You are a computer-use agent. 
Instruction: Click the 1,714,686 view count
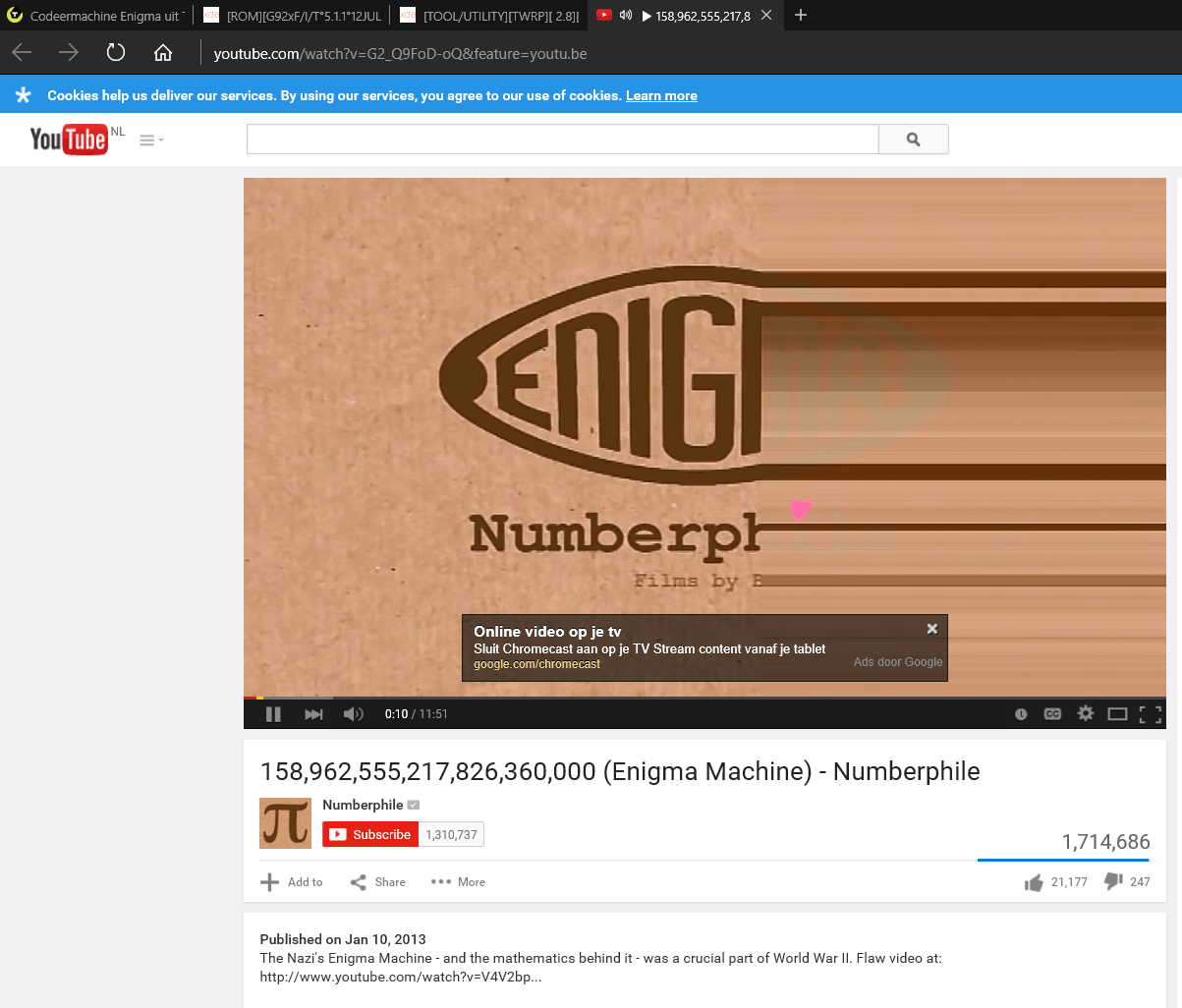click(1105, 842)
